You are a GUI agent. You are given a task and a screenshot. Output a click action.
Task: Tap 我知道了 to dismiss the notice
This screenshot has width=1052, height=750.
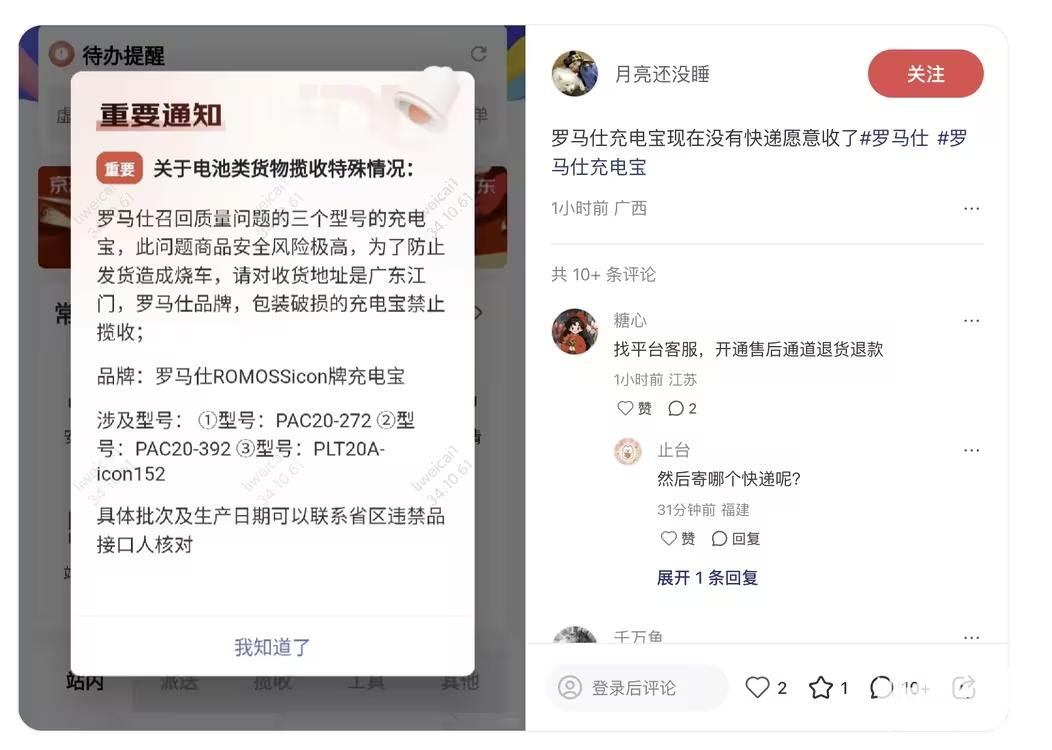pos(272,647)
